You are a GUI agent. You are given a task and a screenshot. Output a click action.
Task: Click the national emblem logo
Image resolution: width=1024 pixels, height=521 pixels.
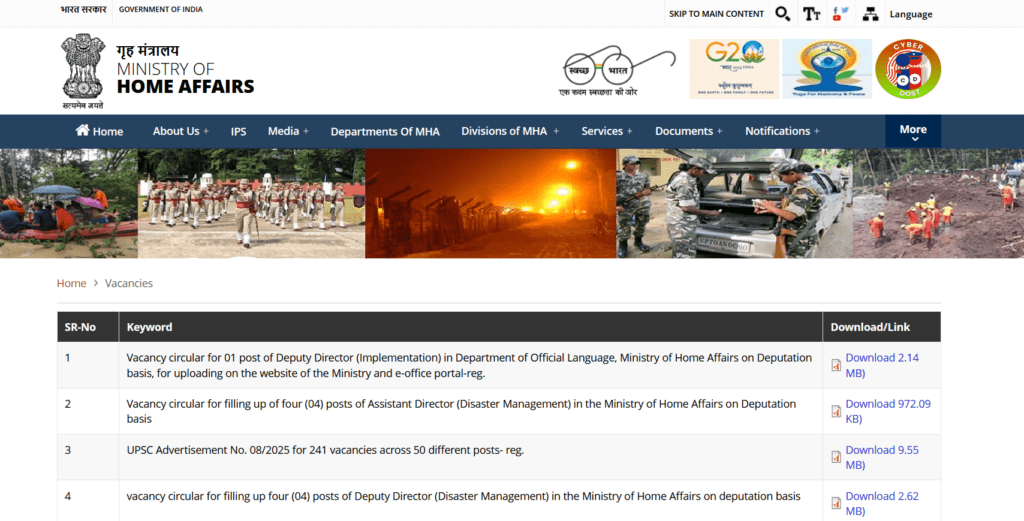click(83, 71)
